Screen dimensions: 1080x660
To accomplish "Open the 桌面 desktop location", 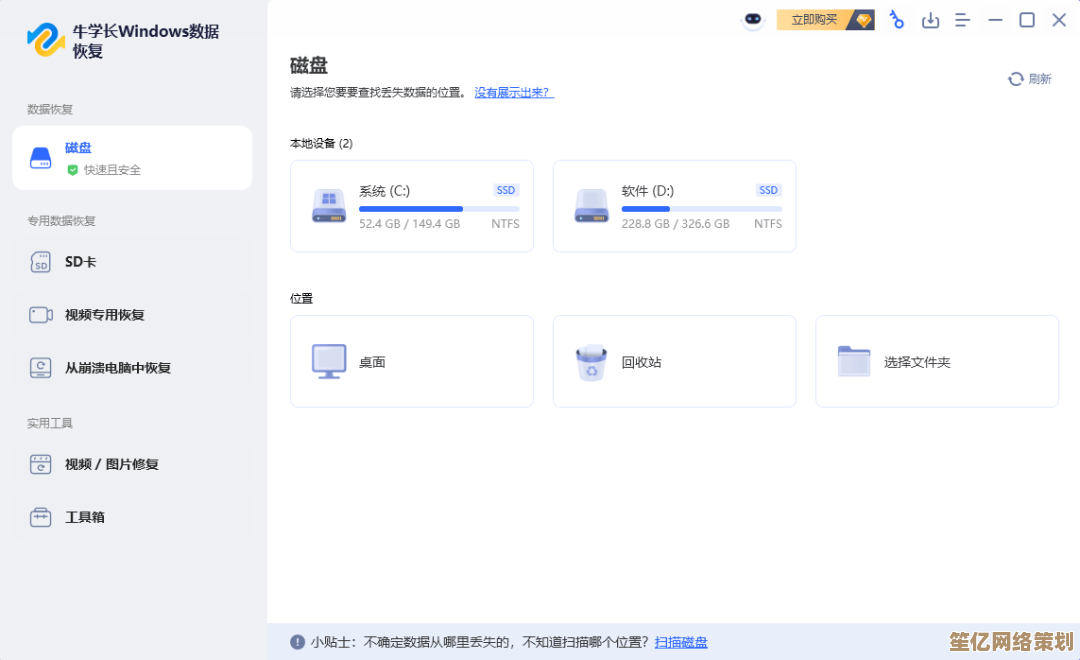I will [x=411, y=361].
